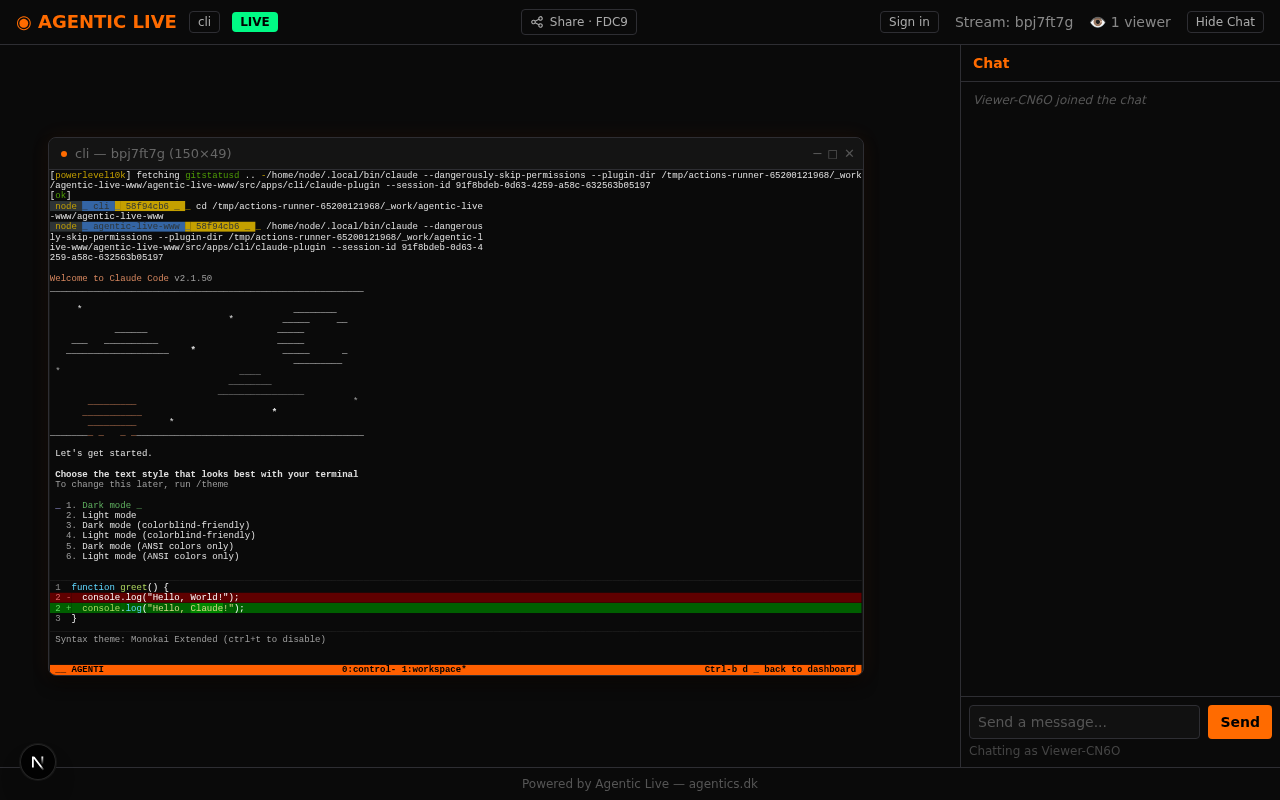Image resolution: width=1280 pixels, height=800 pixels.
Task: Click the green LIVE status badge
Action: pos(255,22)
